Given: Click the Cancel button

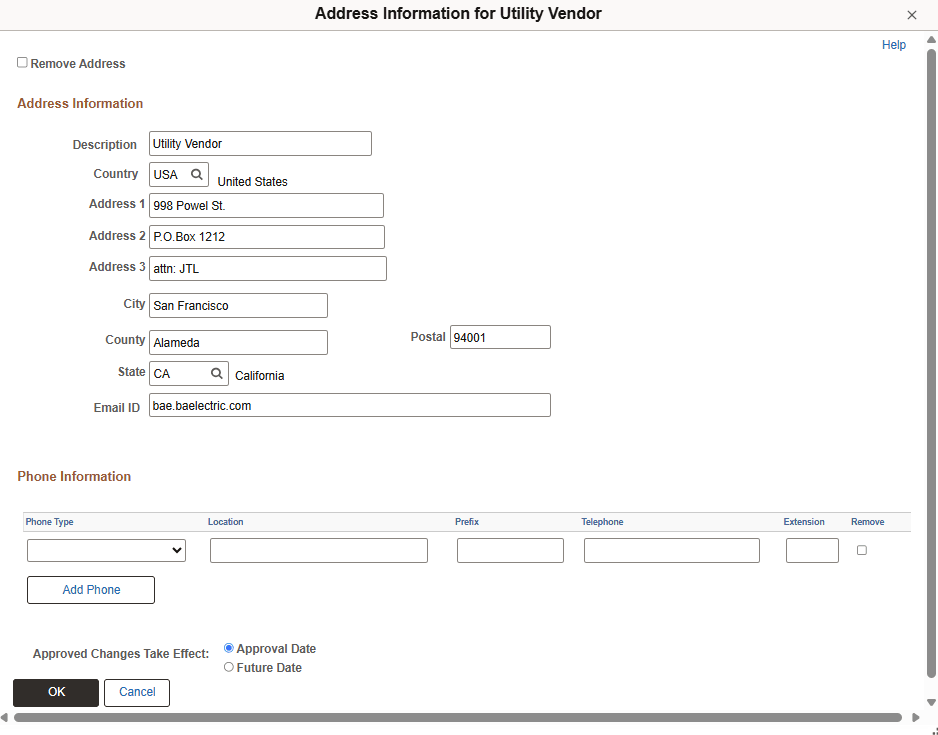Looking at the screenshot, I should click(x=137, y=692).
